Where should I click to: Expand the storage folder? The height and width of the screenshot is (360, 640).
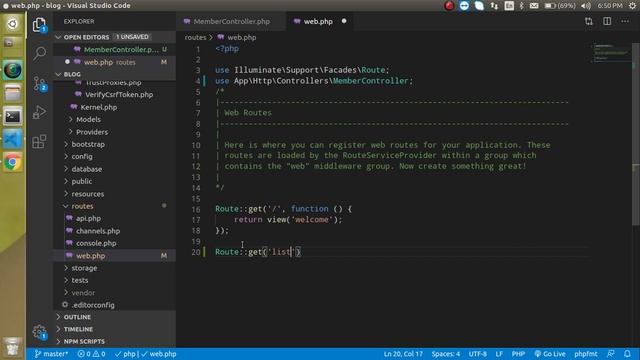point(84,268)
